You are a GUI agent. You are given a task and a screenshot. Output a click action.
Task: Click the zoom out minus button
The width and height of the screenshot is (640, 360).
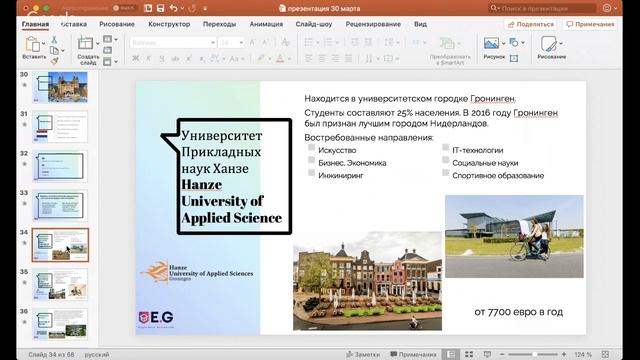(502, 354)
